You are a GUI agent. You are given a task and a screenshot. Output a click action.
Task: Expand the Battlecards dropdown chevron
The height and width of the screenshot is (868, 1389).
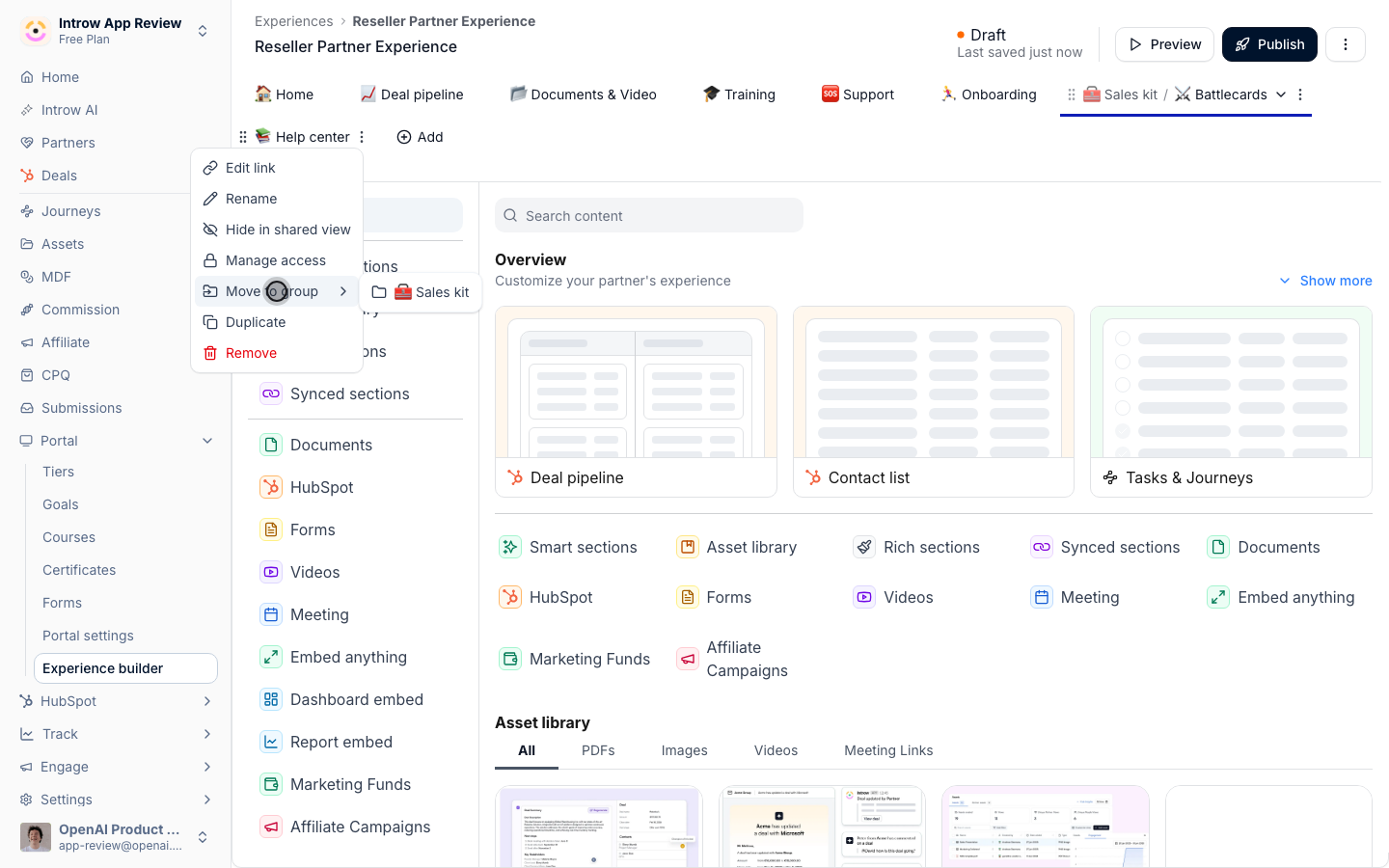[1281, 95]
